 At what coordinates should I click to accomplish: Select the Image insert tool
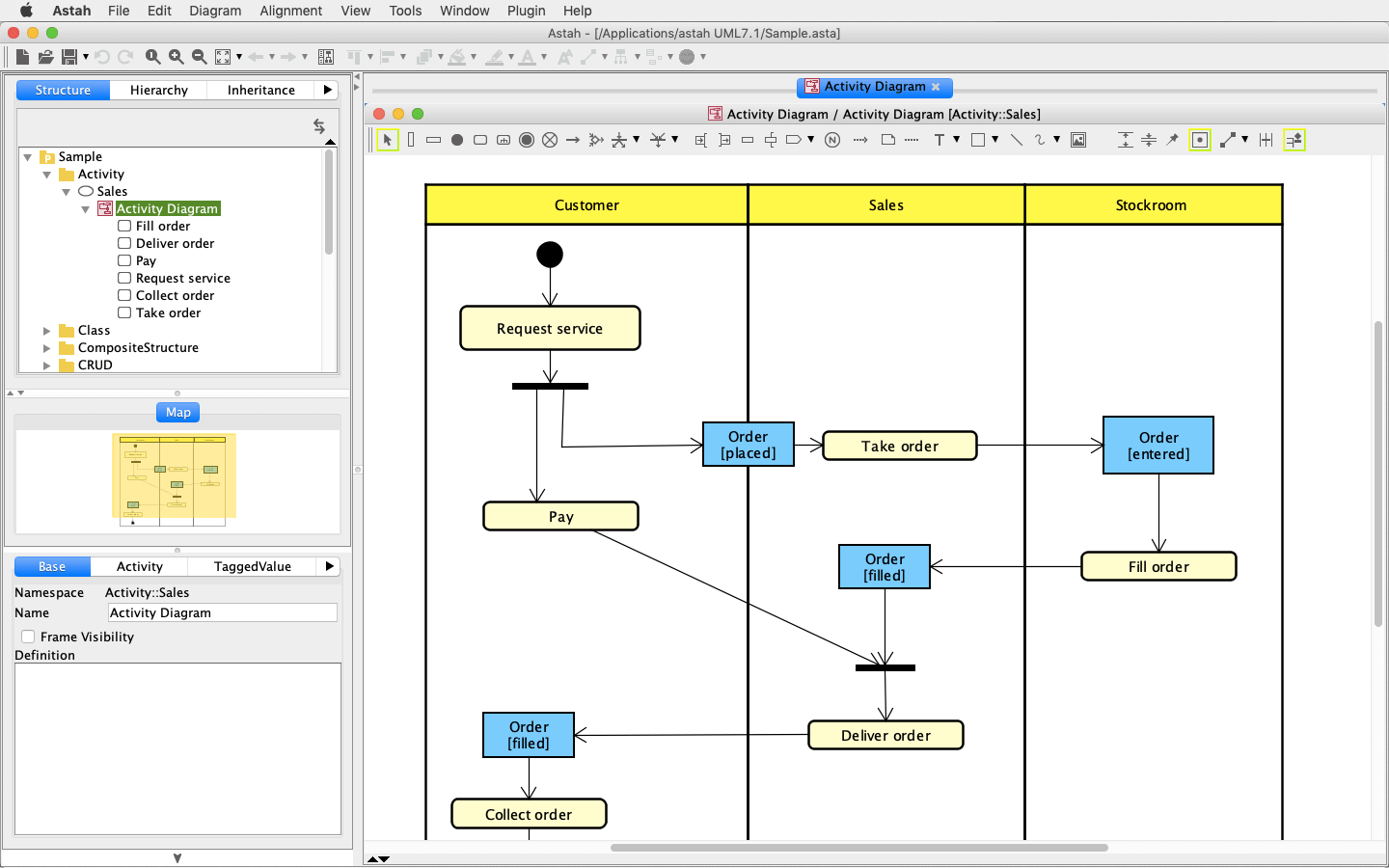coord(1078,140)
